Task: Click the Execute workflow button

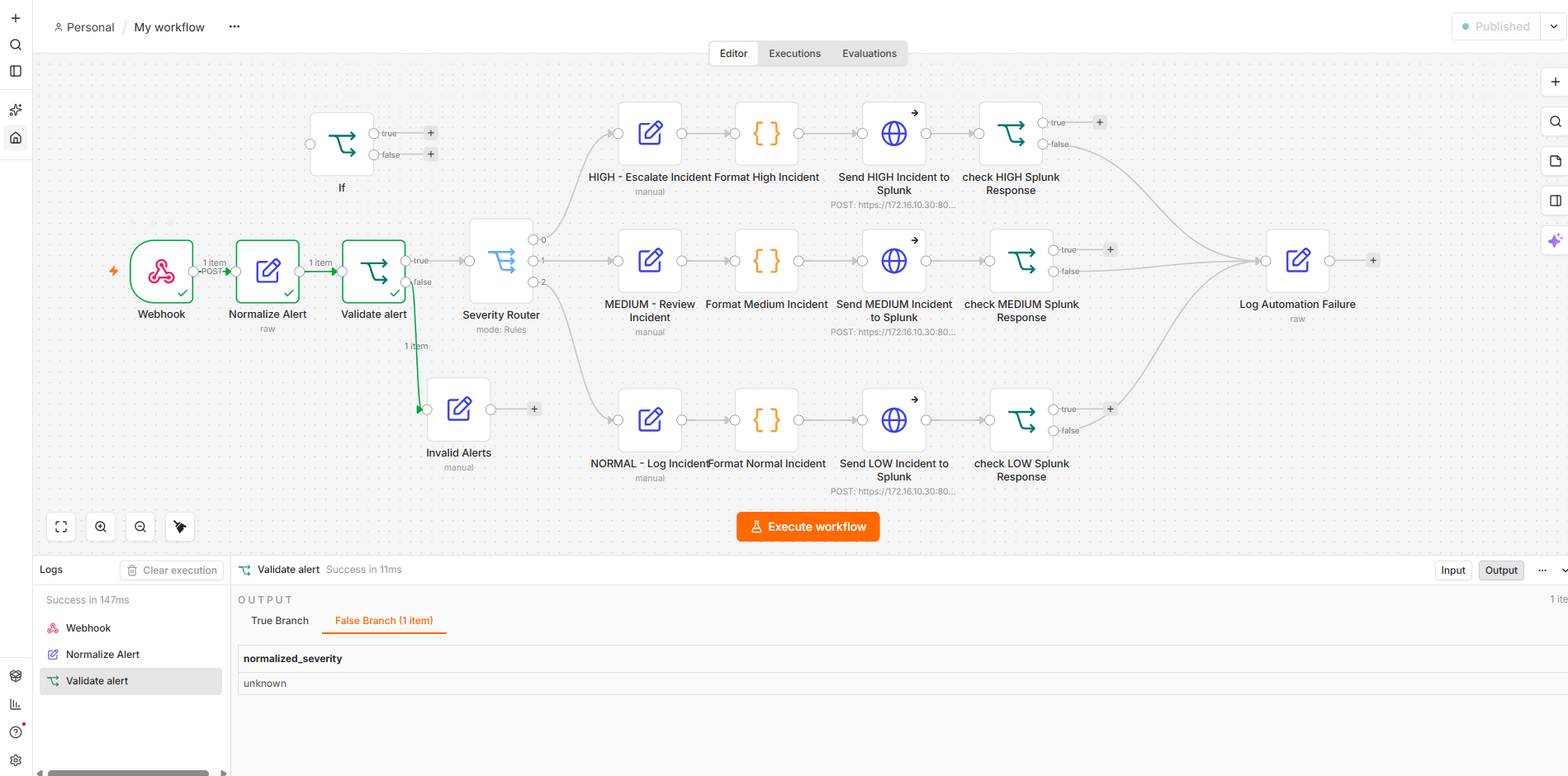Action: click(808, 527)
